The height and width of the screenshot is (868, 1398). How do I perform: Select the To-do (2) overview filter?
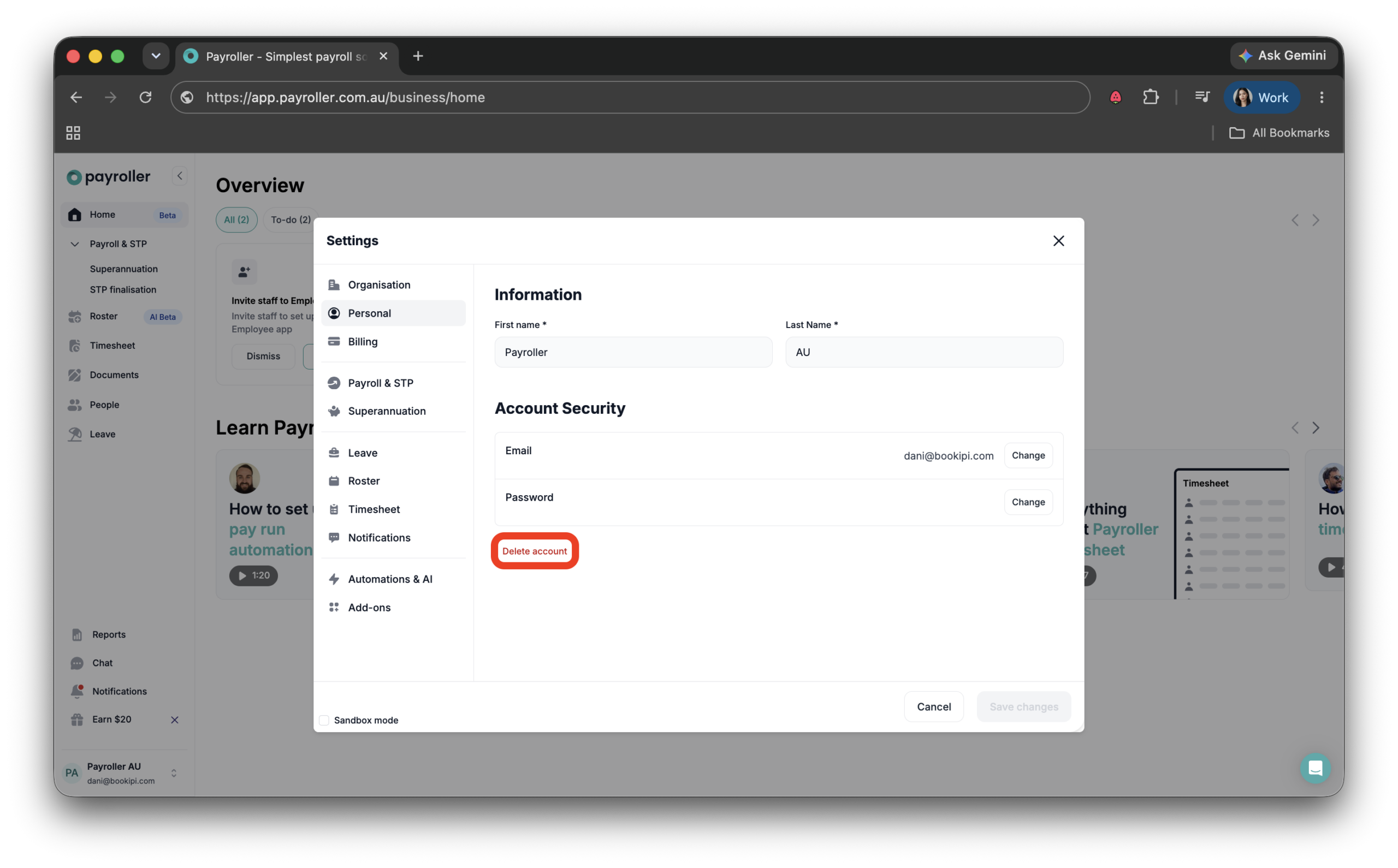291,220
